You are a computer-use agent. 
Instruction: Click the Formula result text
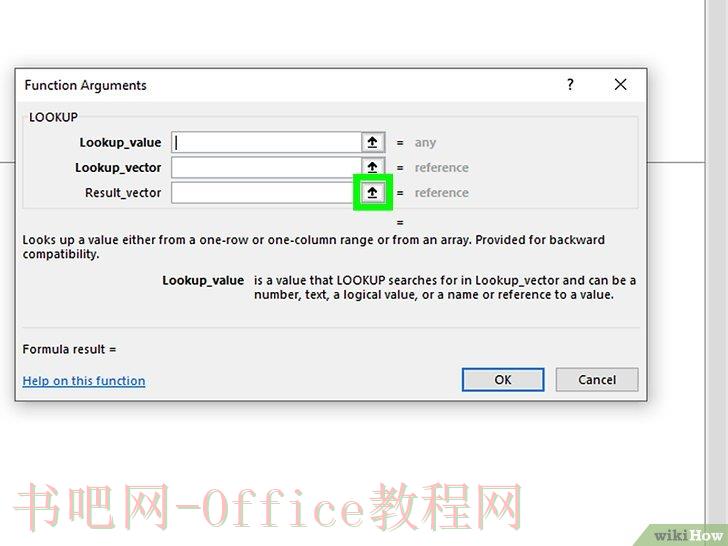tap(69, 349)
